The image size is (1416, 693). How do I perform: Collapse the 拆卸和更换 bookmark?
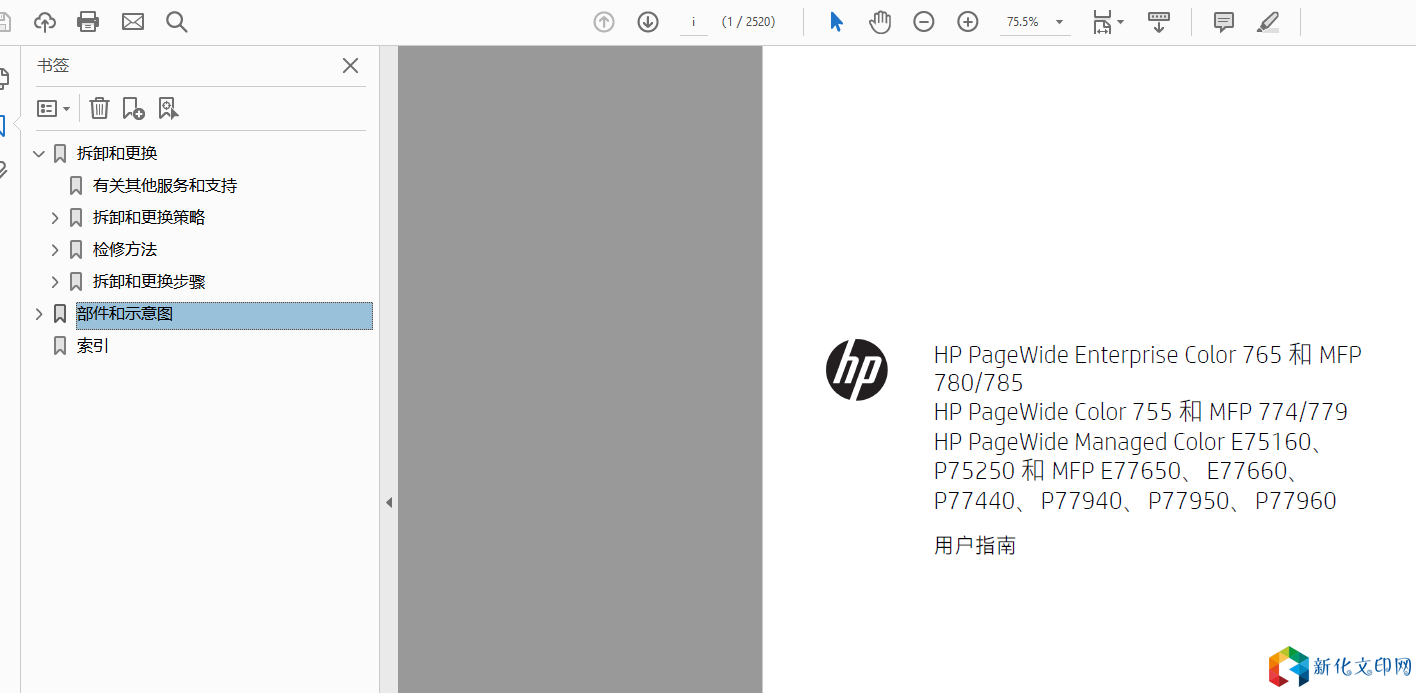[39, 154]
